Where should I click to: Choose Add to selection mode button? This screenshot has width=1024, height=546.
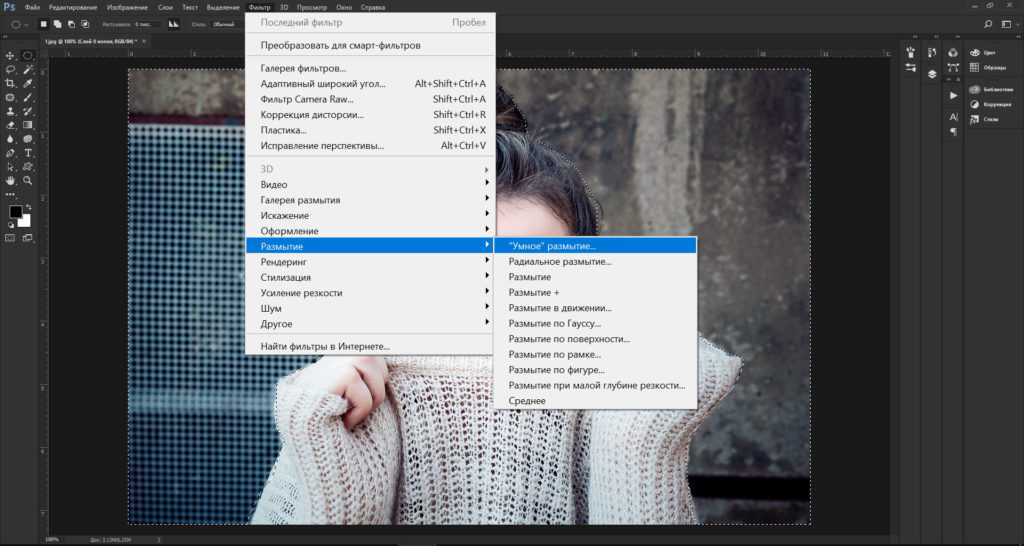pos(57,24)
